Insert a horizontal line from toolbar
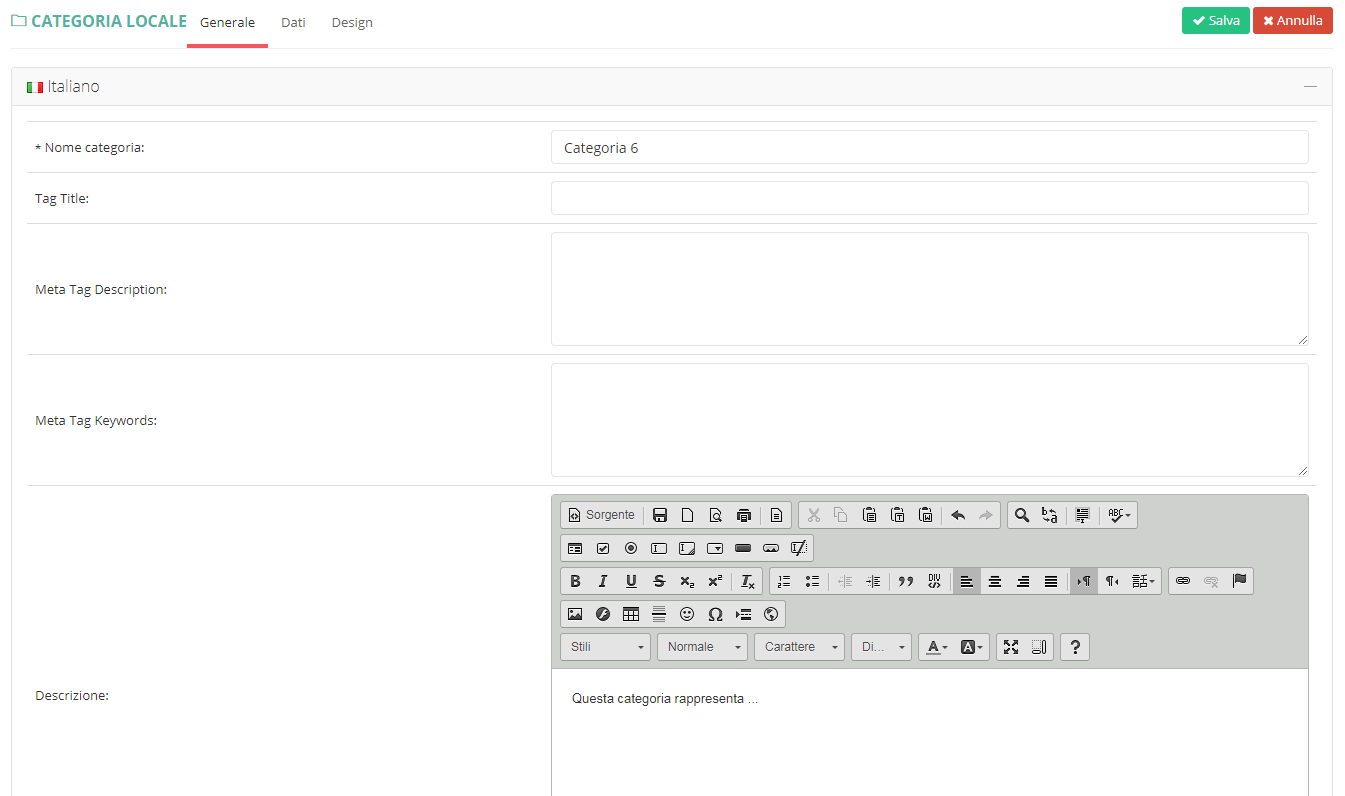1345x796 pixels. click(659, 614)
